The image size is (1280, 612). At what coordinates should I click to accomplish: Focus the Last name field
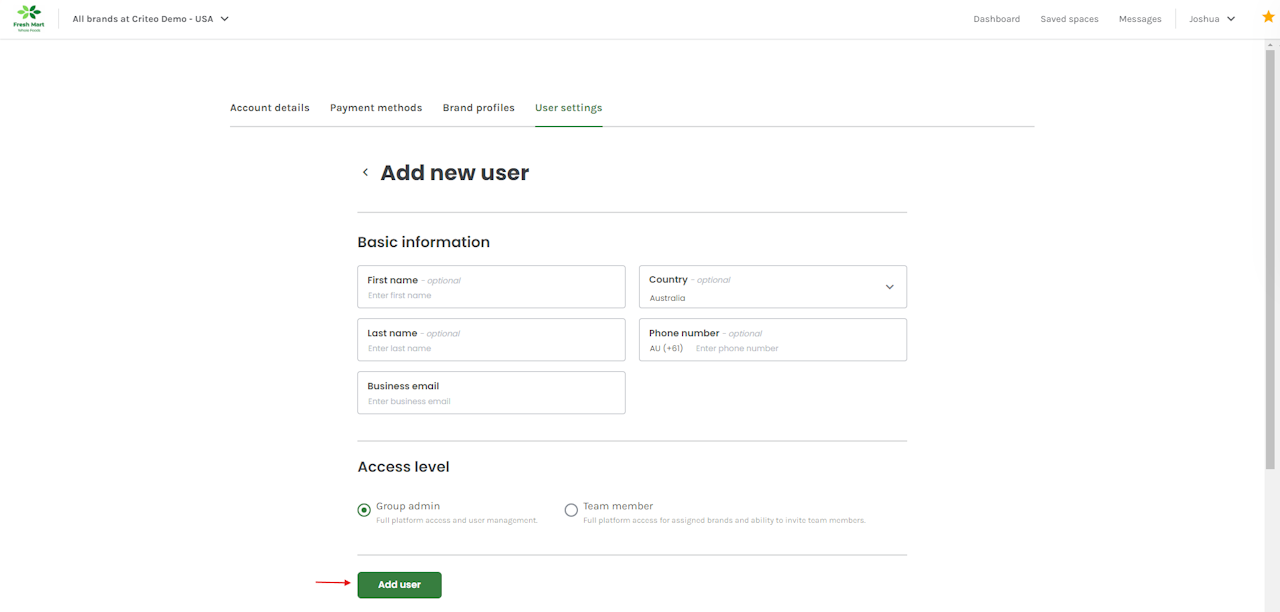tap(491, 348)
